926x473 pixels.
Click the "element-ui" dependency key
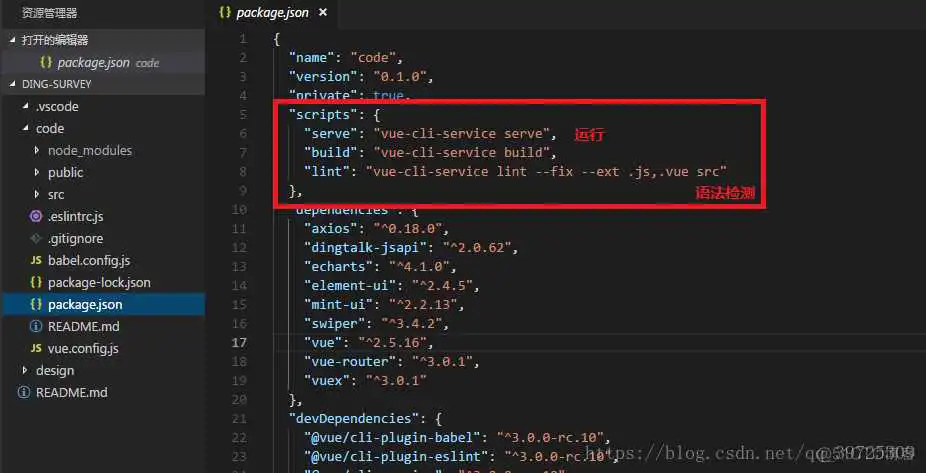click(x=350, y=285)
